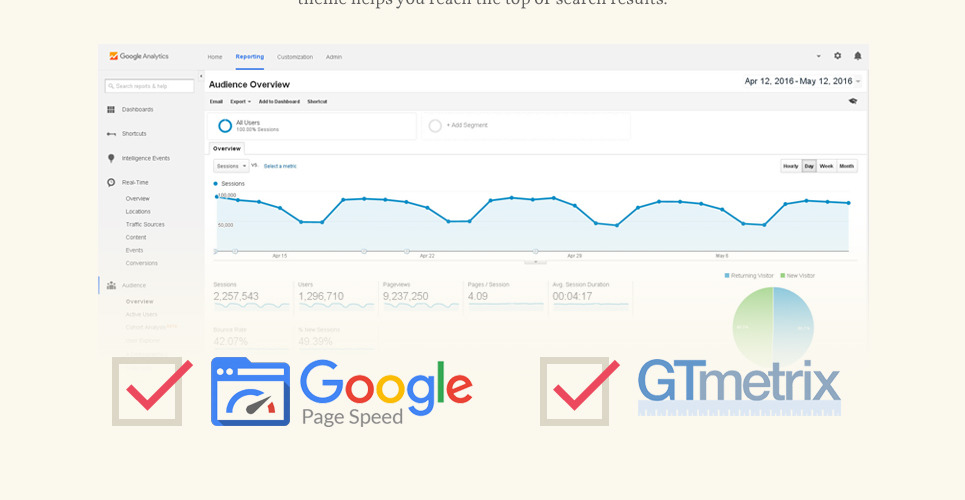The height and width of the screenshot is (500, 965).
Task: Open Dashboards in the sidebar
Action: (x=137, y=109)
